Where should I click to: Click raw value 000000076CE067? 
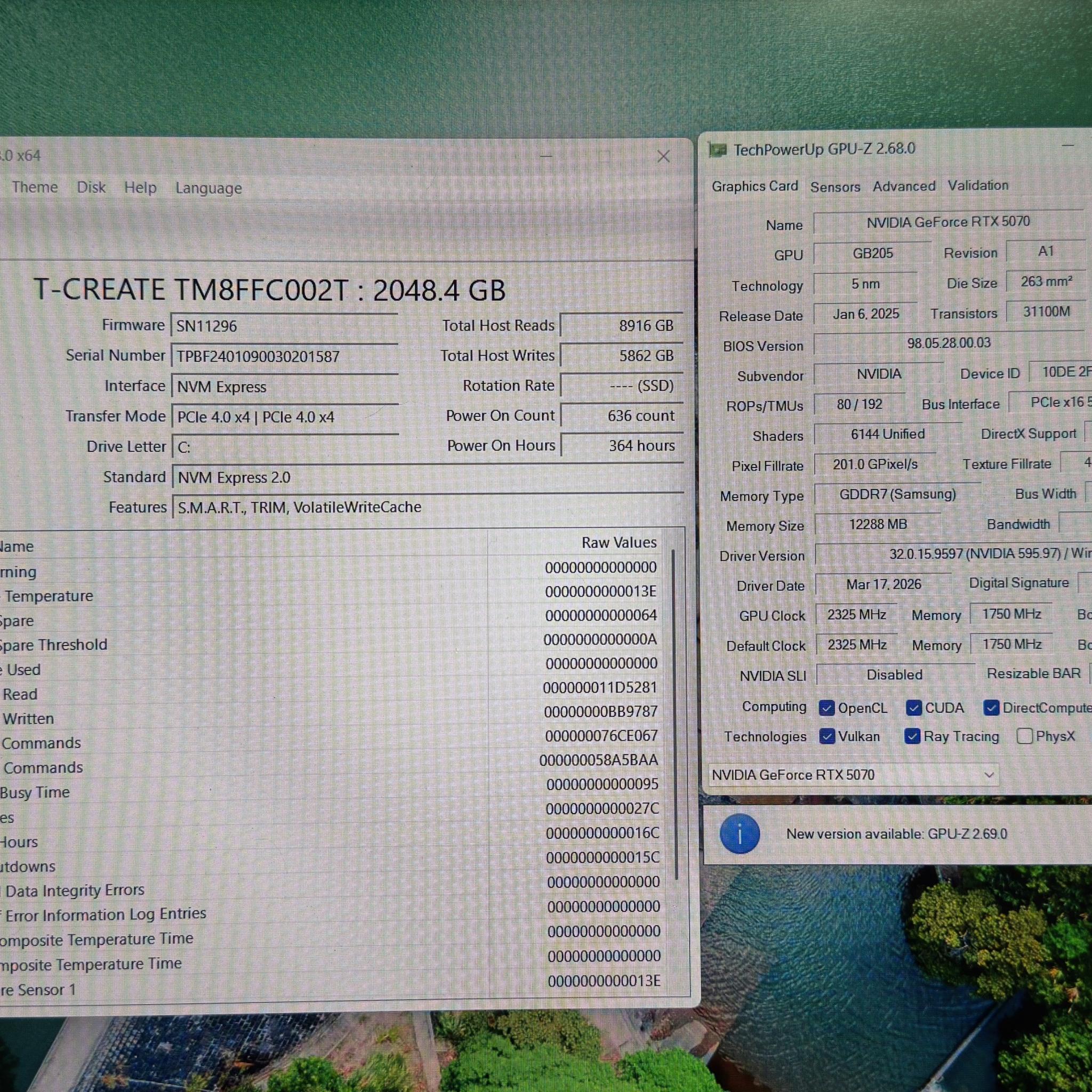pos(601,736)
